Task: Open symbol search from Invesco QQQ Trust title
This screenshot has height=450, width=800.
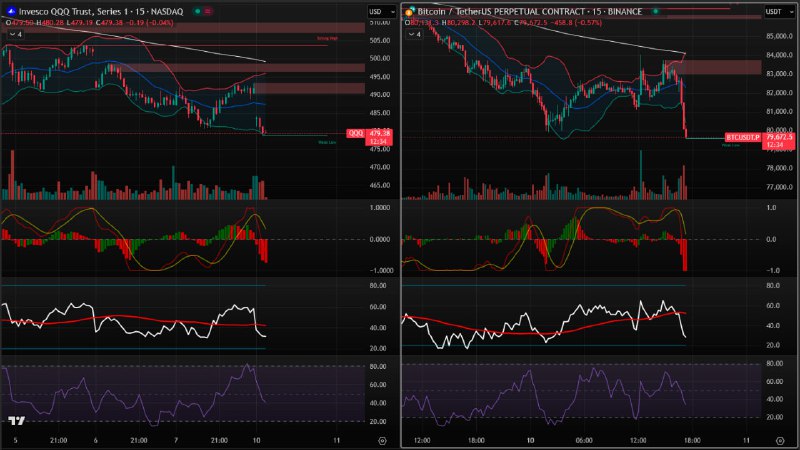Action: (x=101, y=11)
